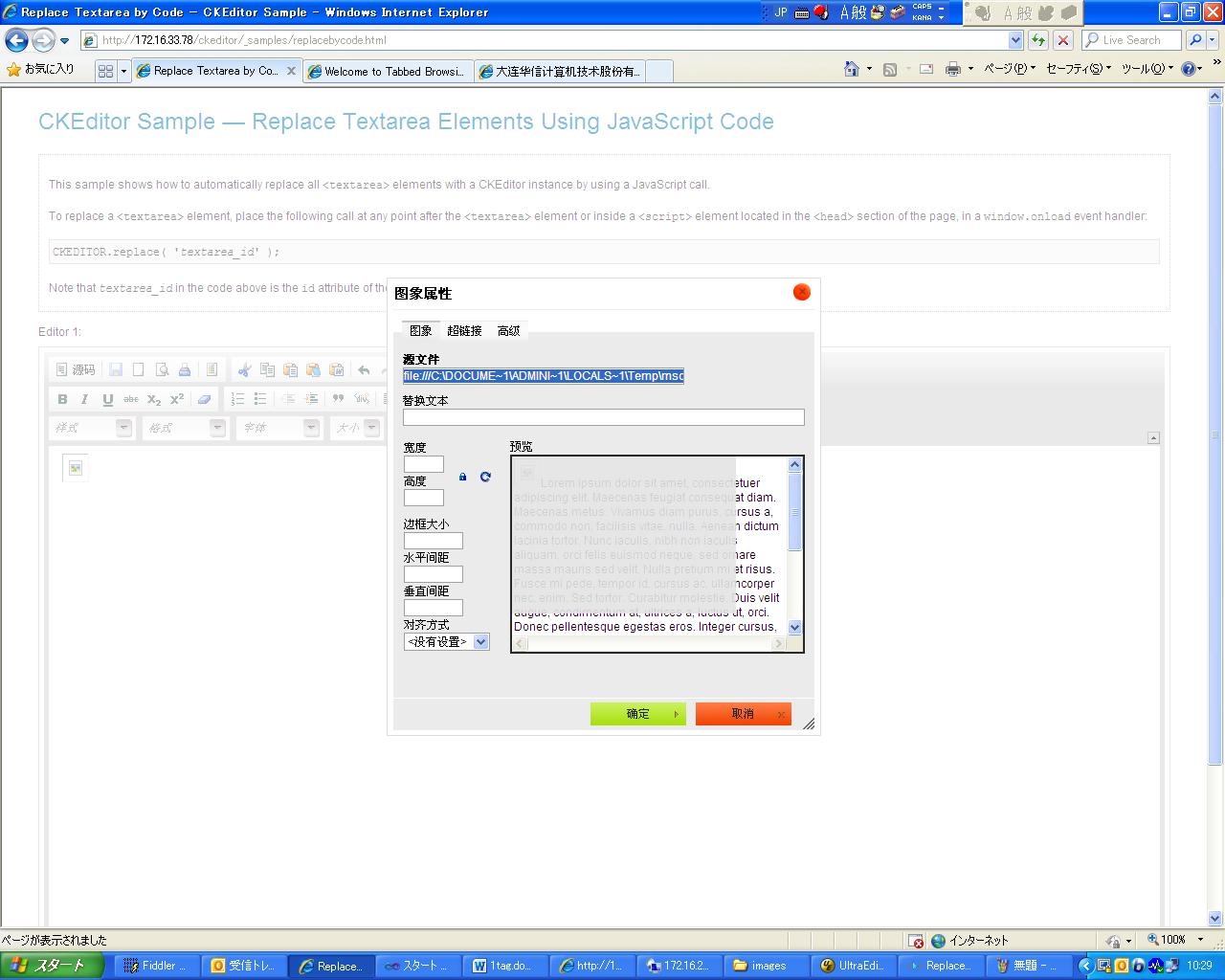
Task: Click the Undo arrow icon
Action: [364, 369]
